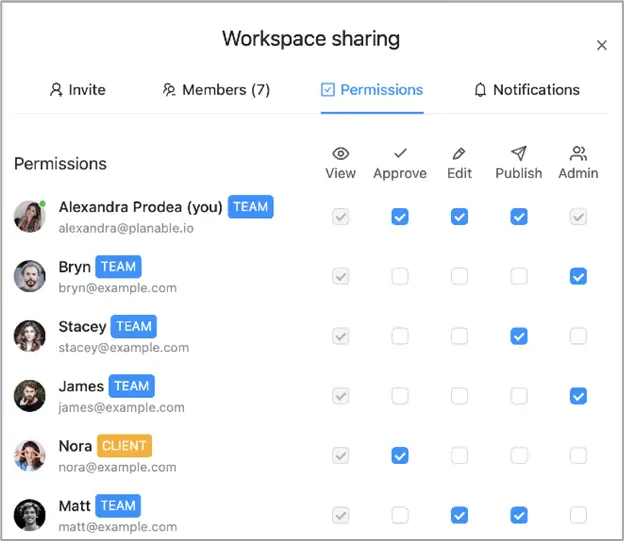Uncheck Approve permission for Nora
The image size is (624, 541).
(400, 455)
